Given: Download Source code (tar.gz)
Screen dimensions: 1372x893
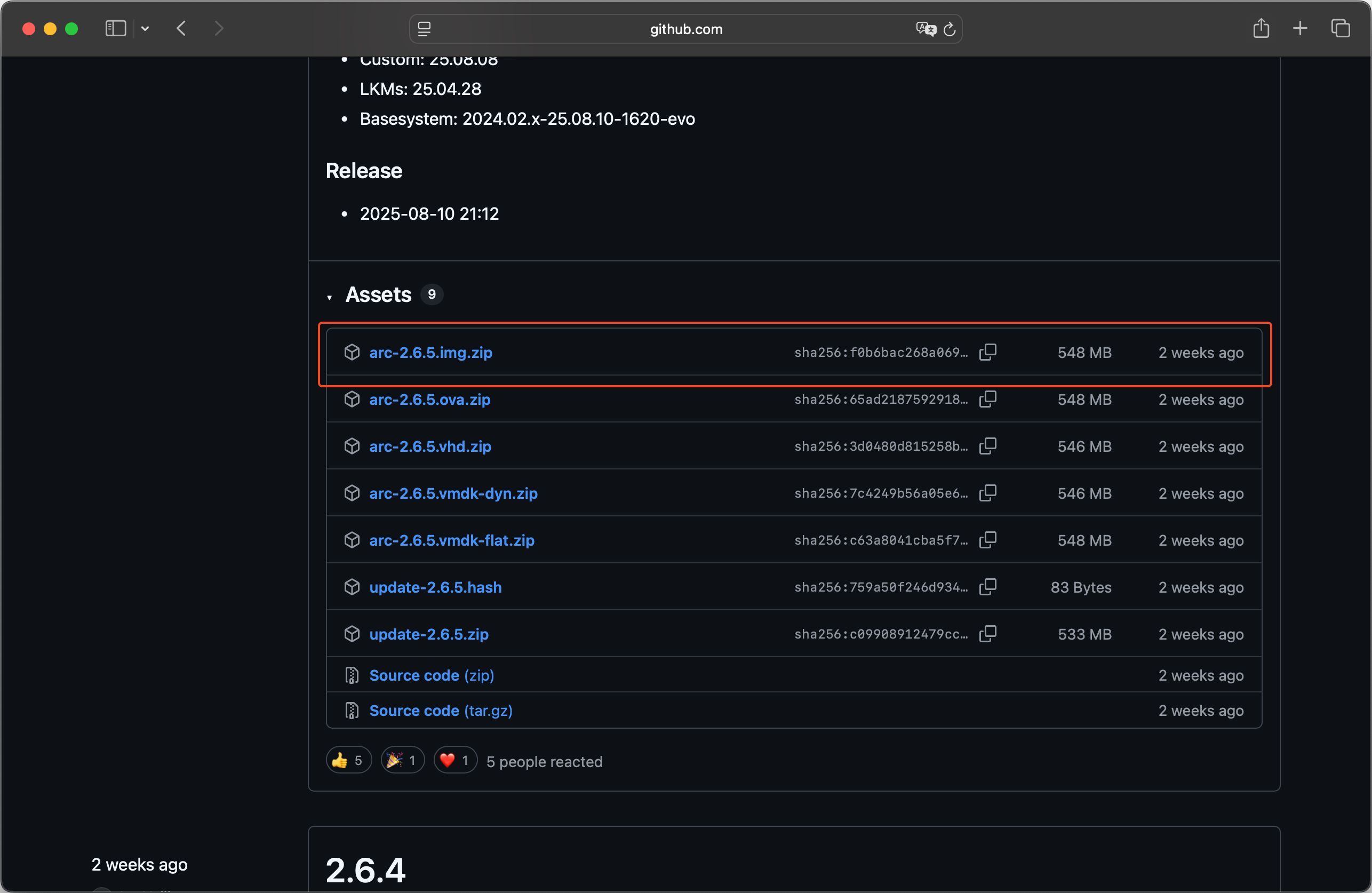Looking at the screenshot, I should click(x=441, y=710).
